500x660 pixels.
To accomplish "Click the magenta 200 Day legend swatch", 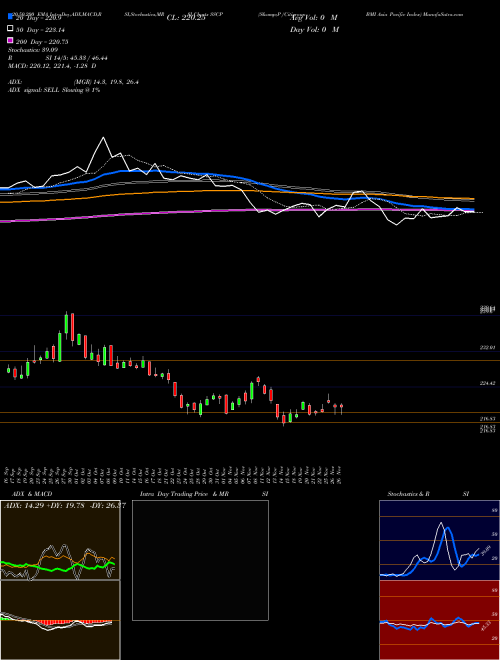I will tap(10, 41).
